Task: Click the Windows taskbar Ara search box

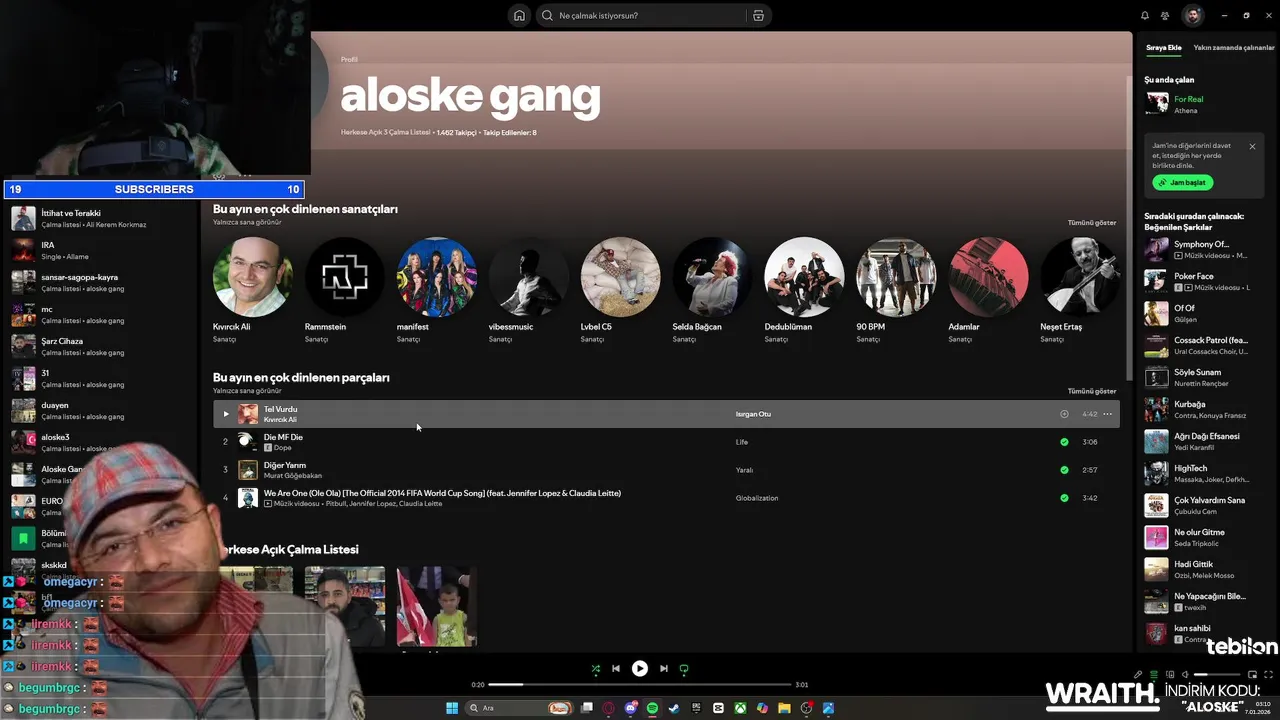Action: [x=518, y=708]
